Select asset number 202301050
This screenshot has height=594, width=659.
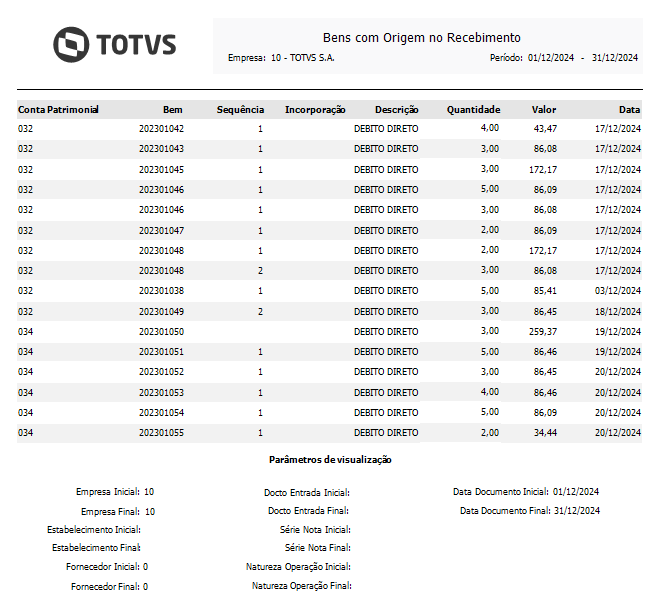[161, 332]
